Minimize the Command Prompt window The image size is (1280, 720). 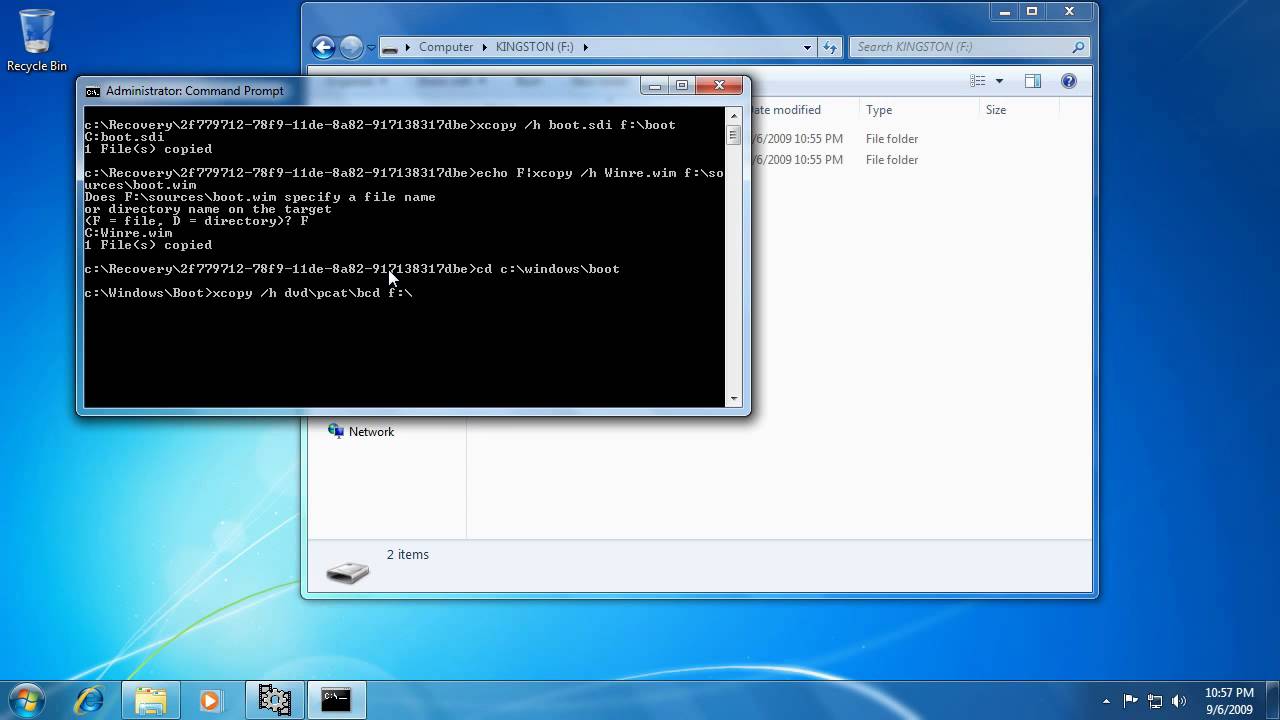point(655,86)
